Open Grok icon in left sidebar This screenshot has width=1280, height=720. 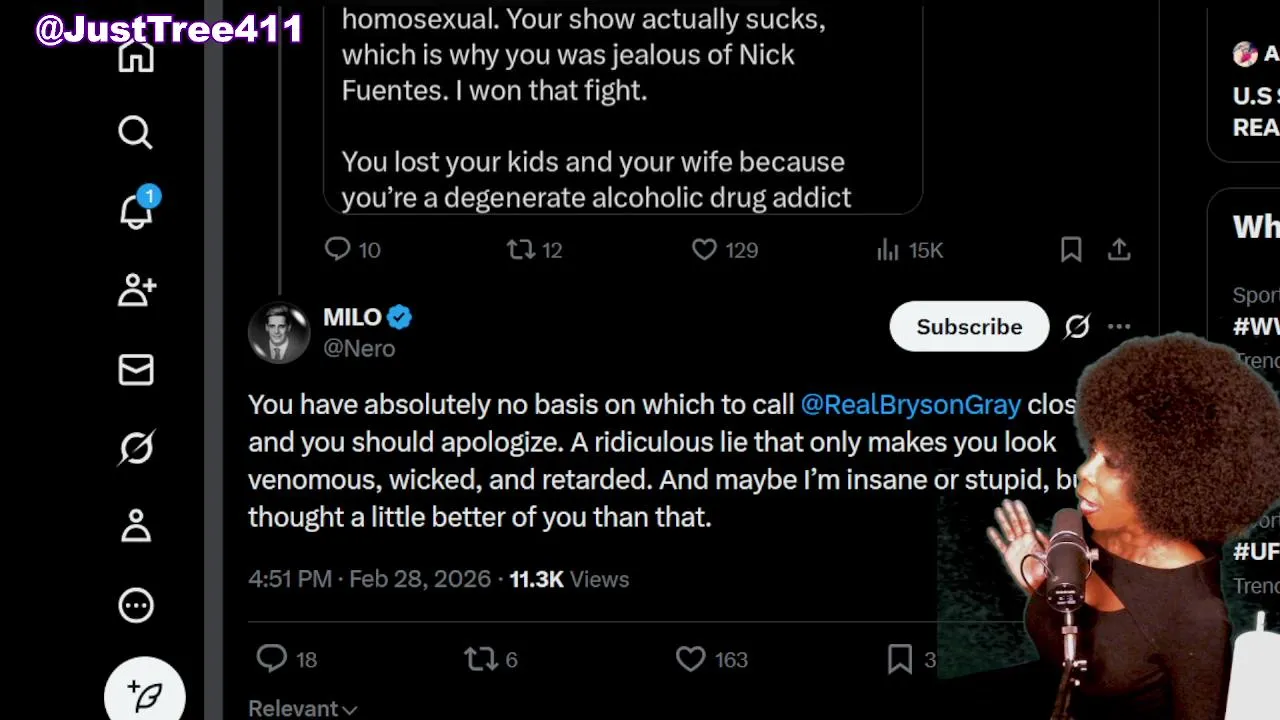[136, 448]
